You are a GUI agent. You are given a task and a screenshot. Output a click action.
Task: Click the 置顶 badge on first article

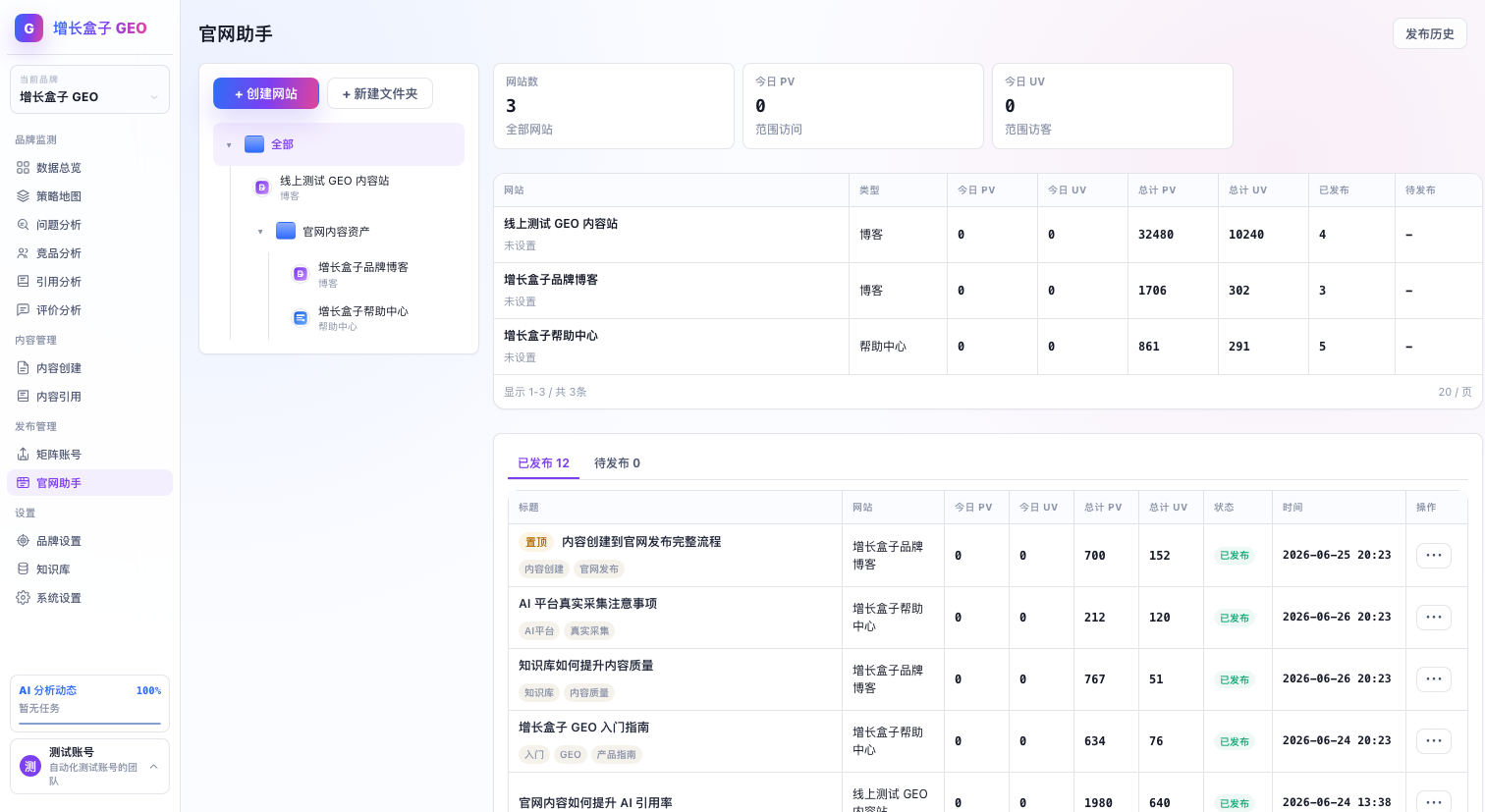[x=536, y=542]
